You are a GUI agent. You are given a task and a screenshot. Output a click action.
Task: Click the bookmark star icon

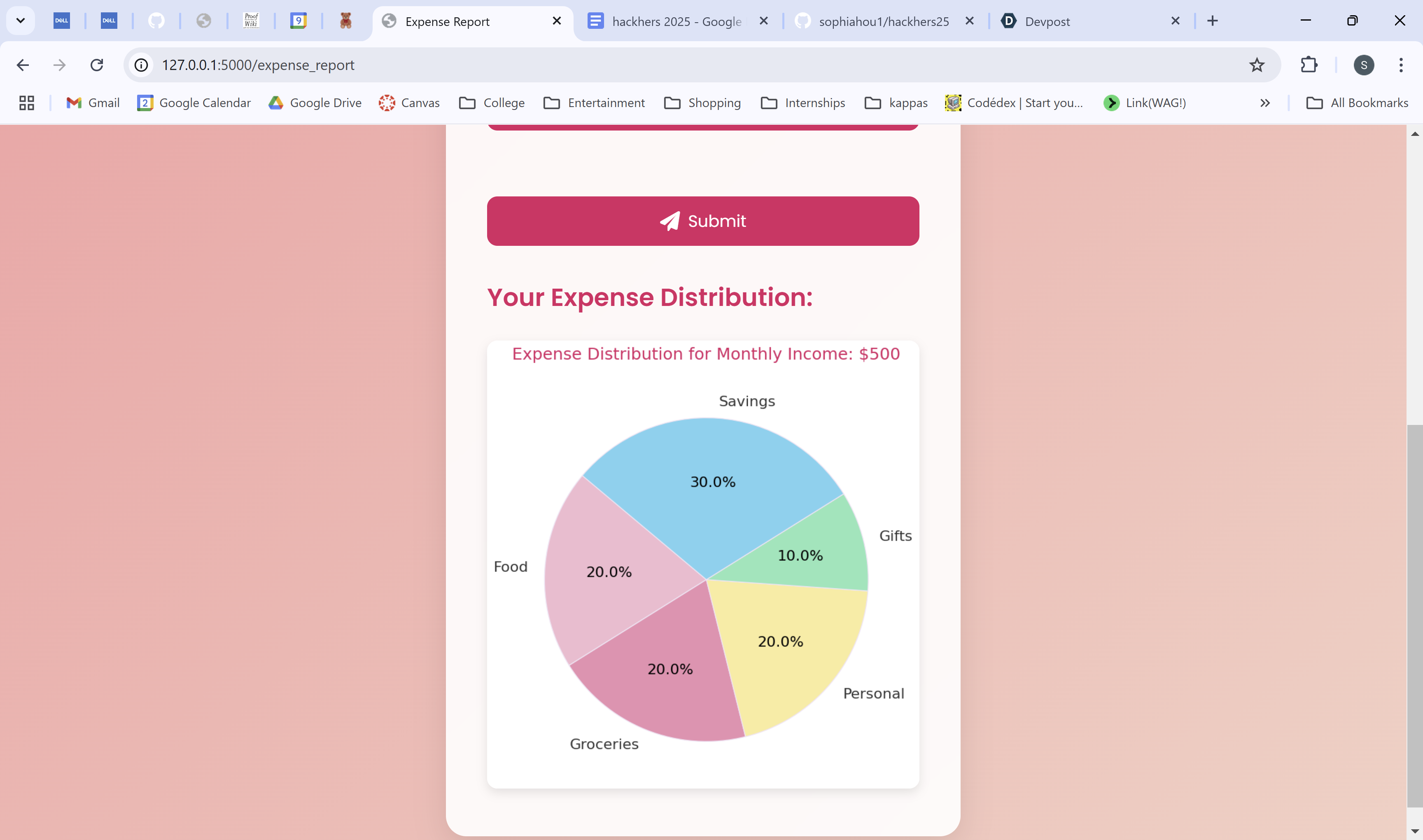pyautogui.click(x=1257, y=65)
